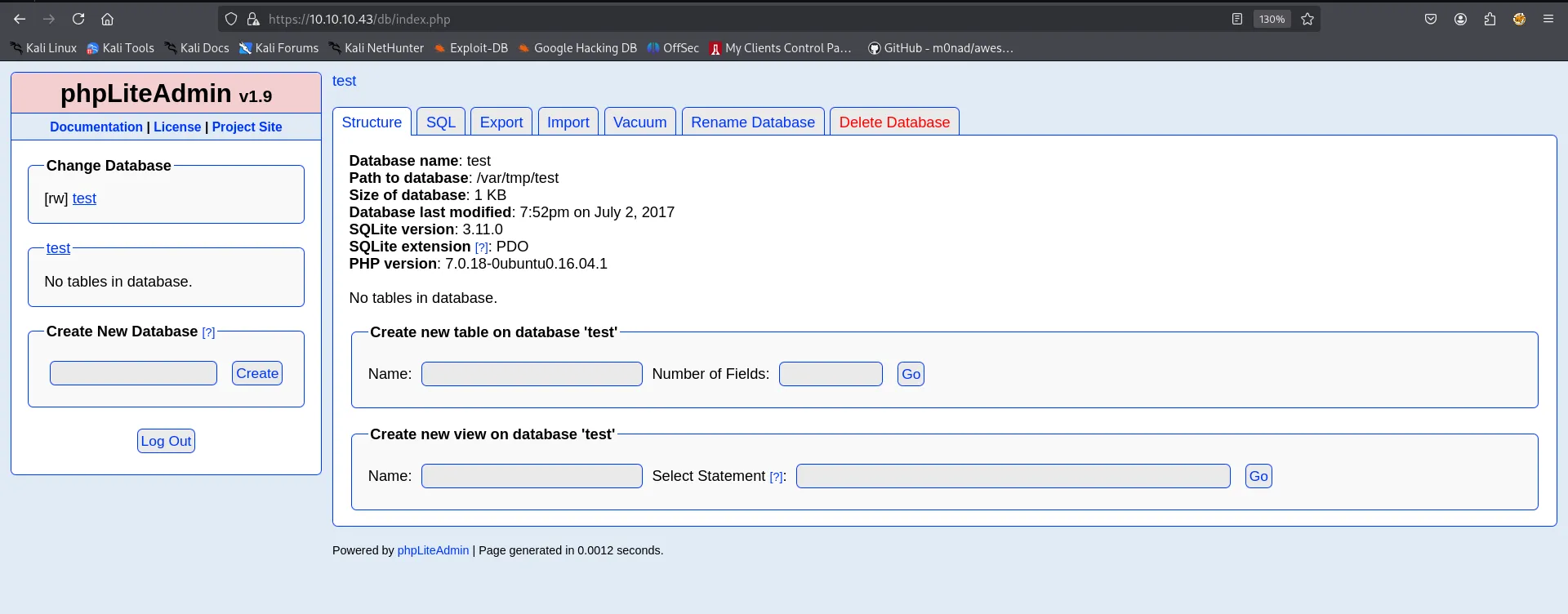Click the 'Page generated in 0.0012 seconds' text
The width and height of the screenshot is (1568, 614).
click(x=571, y=550)
